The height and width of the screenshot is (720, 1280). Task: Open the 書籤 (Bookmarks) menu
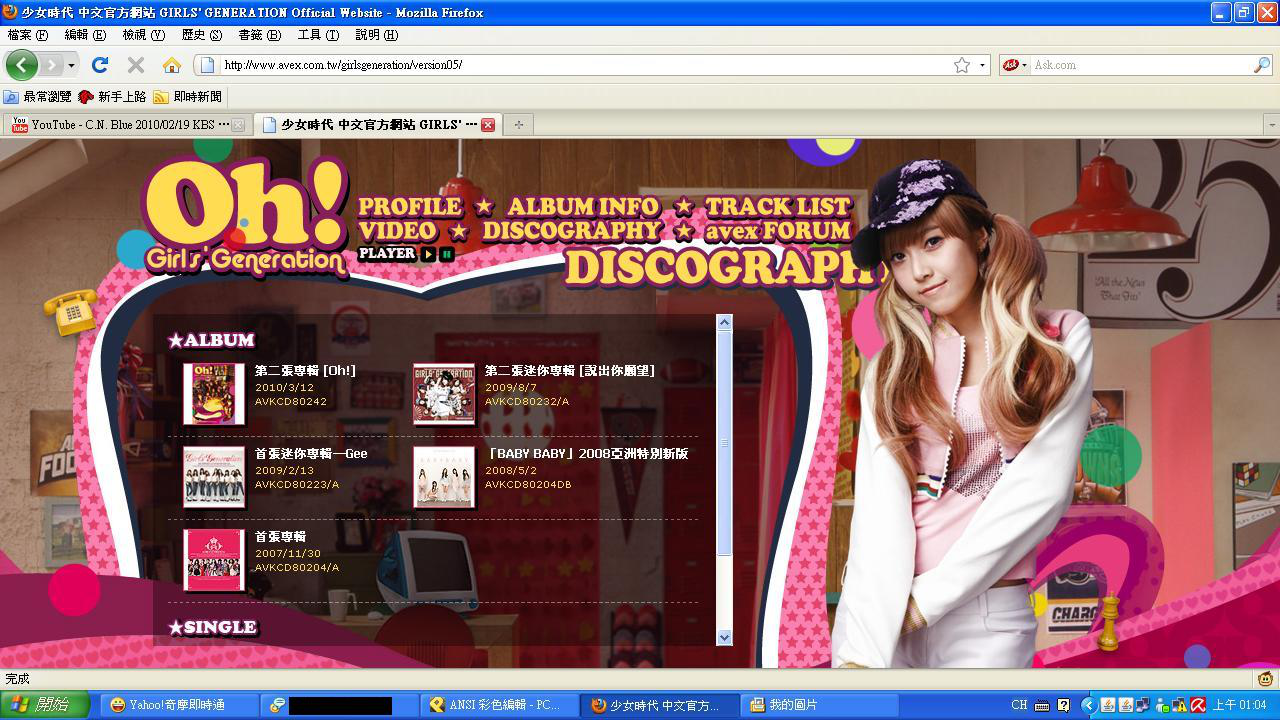(259, 35)
